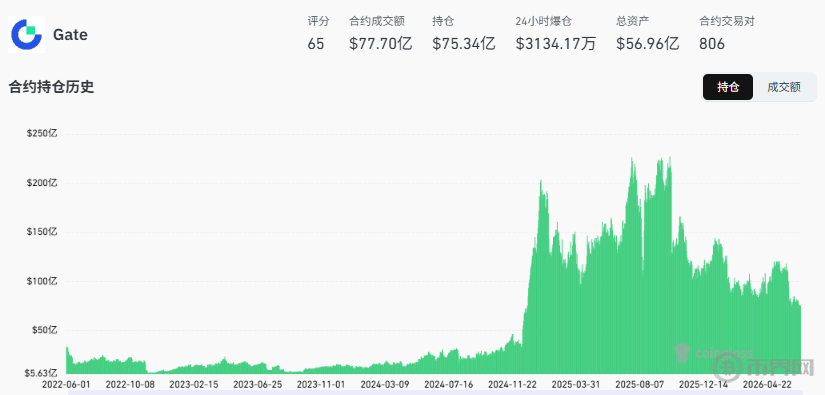The width and height of the screenshot is (825, 395).
Task: Click the $5.63亿 y-axis label
Action: point(42,373)
